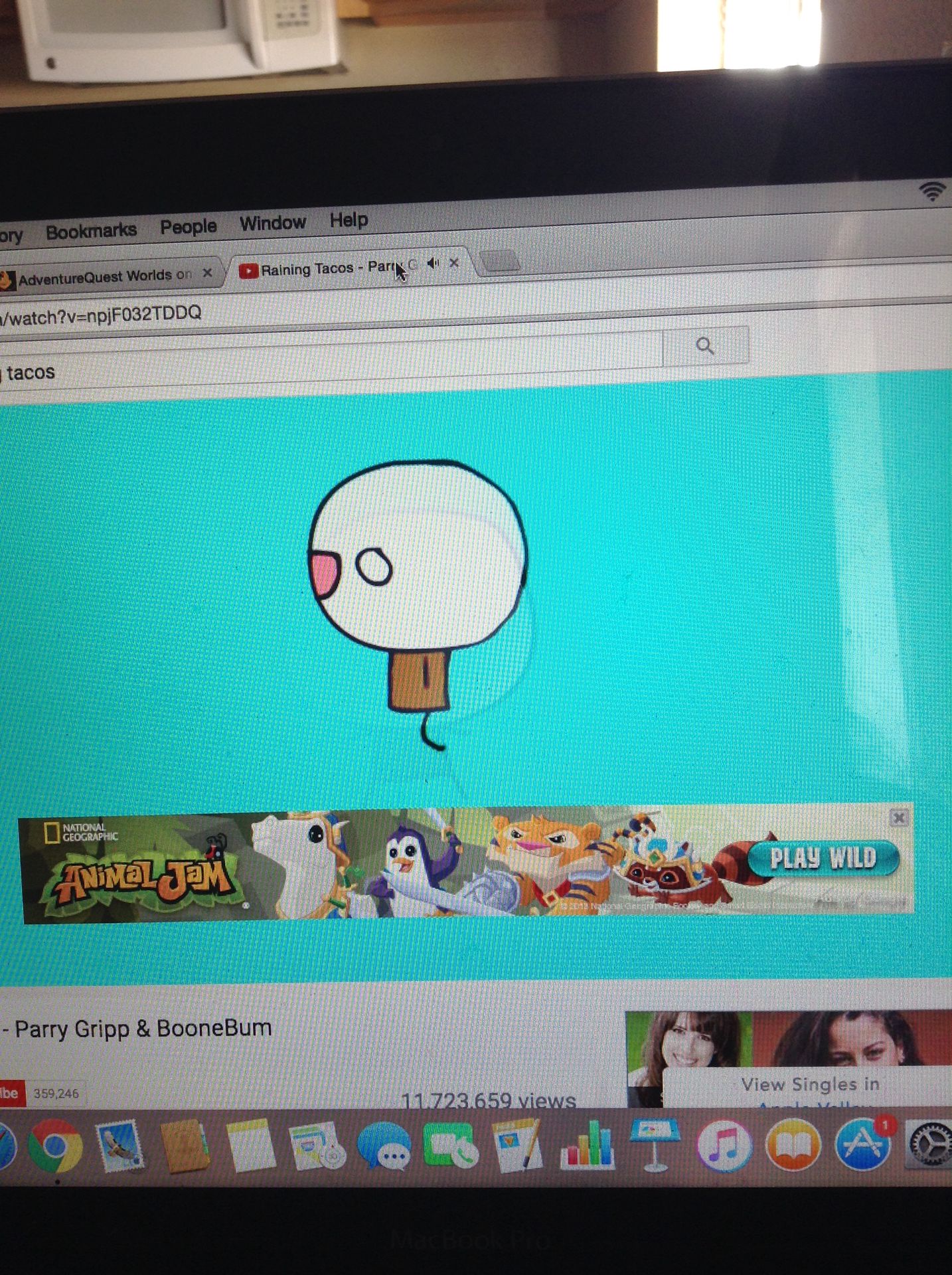Close the Animal Jam banner ad
The width and height of the screenshot is (952, 1275).
tap(899, 818)
